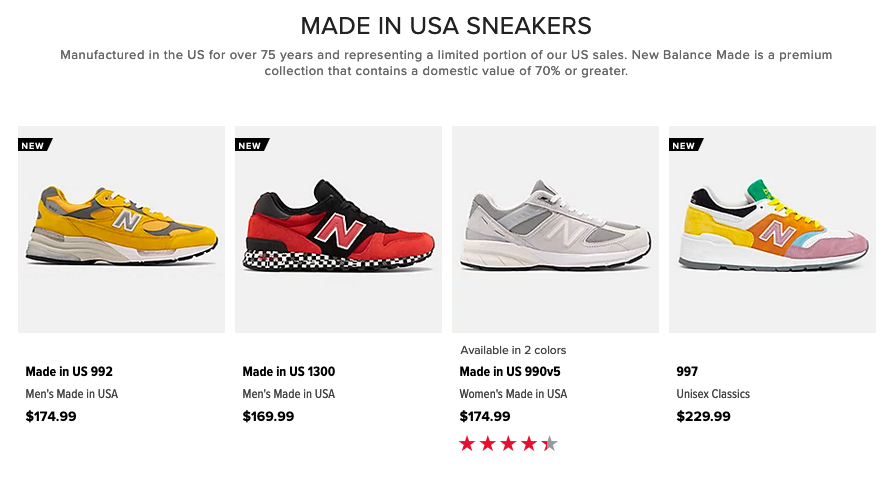Screen dimensions: 886x479
Task: Open the "997" product title link
Action: pyautogui.click(x=687, y=372)
